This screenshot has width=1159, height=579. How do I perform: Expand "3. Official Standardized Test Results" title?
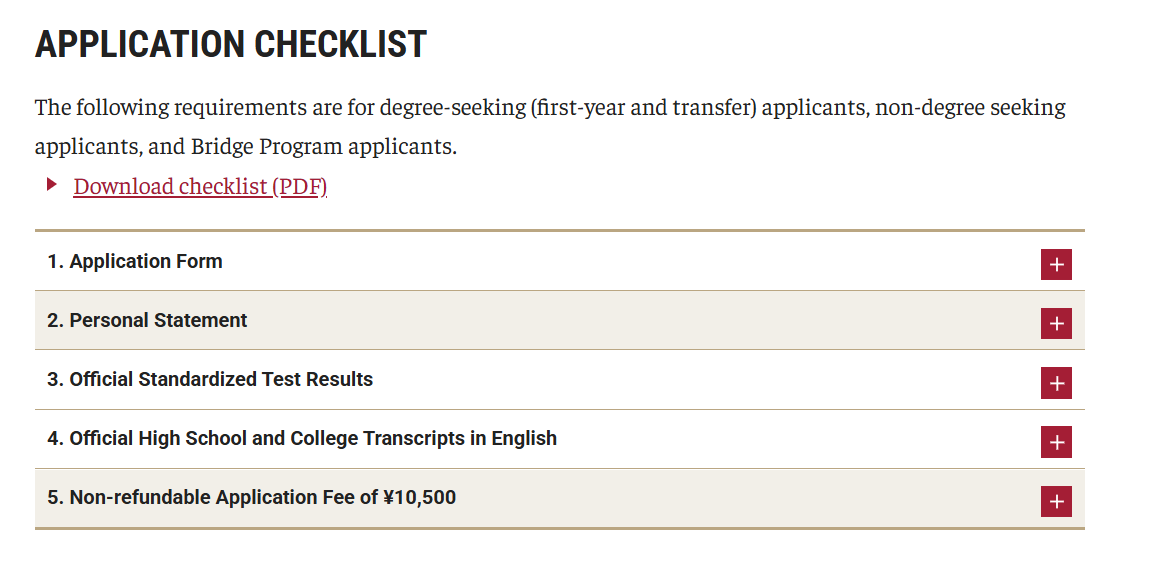click(x=210, y=380)
